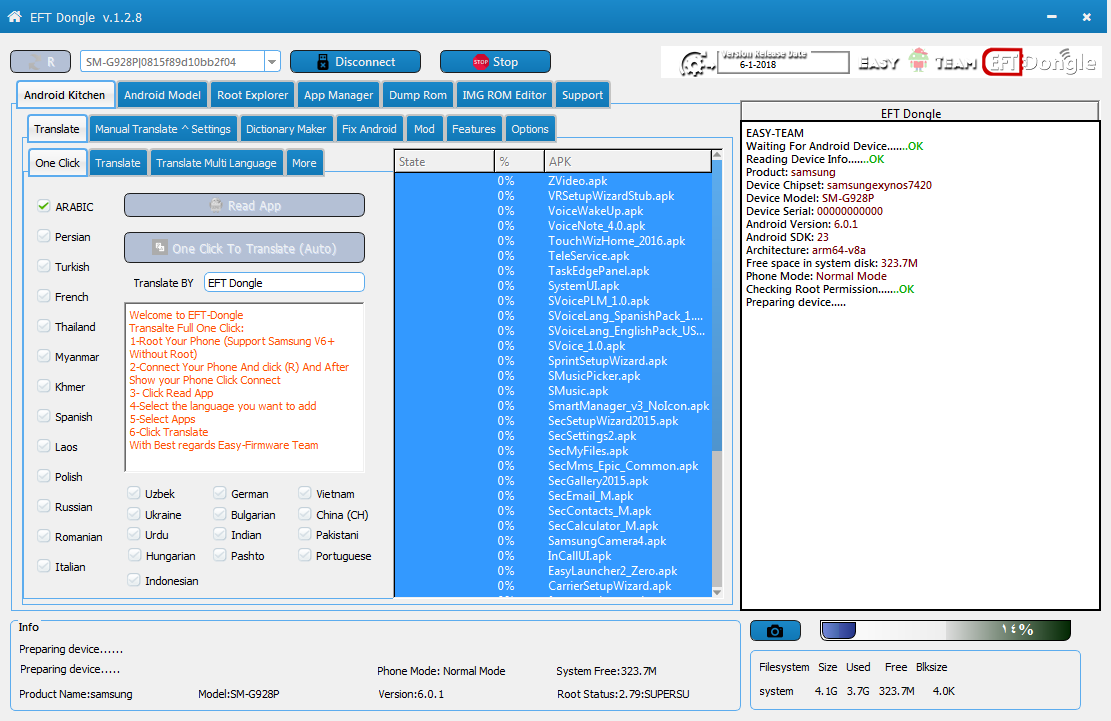Select CarrierSetupWizard.apk row
Image resolution: width=1111 pixels, height=721 pixels.
553,586
